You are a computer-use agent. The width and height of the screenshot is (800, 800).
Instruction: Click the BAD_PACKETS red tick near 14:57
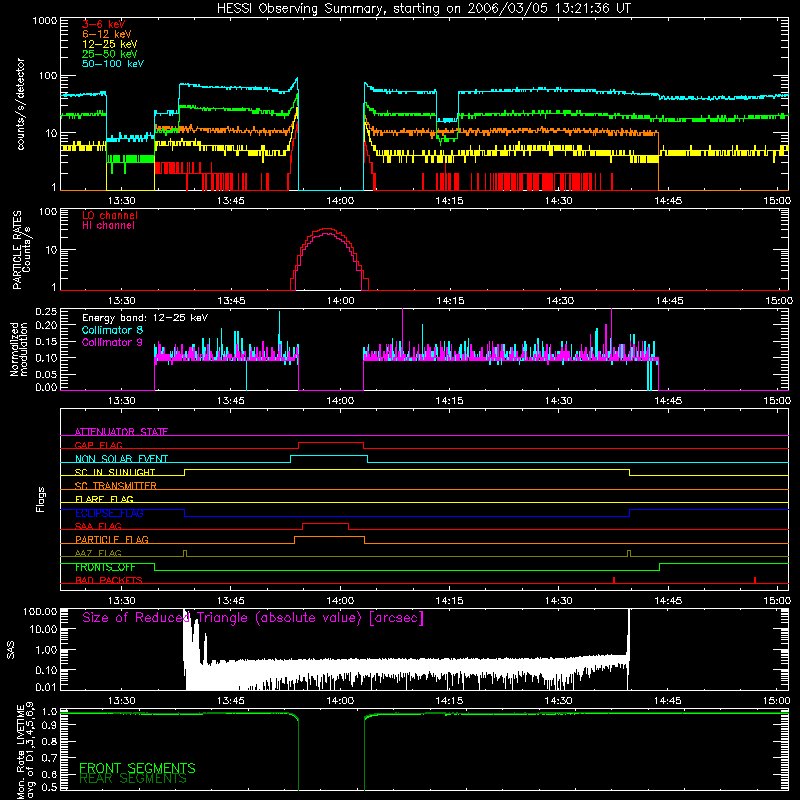[x=755, y=580]
